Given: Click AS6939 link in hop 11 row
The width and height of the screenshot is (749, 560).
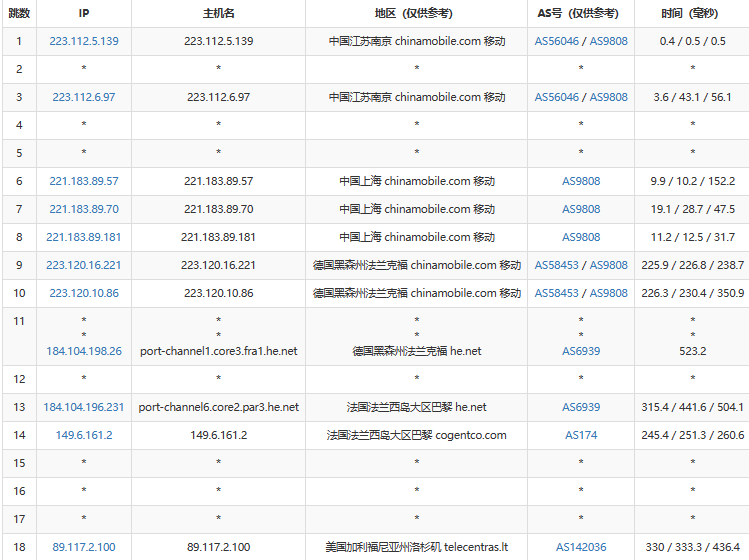Looking at the screenshot, I should (581, 351).
